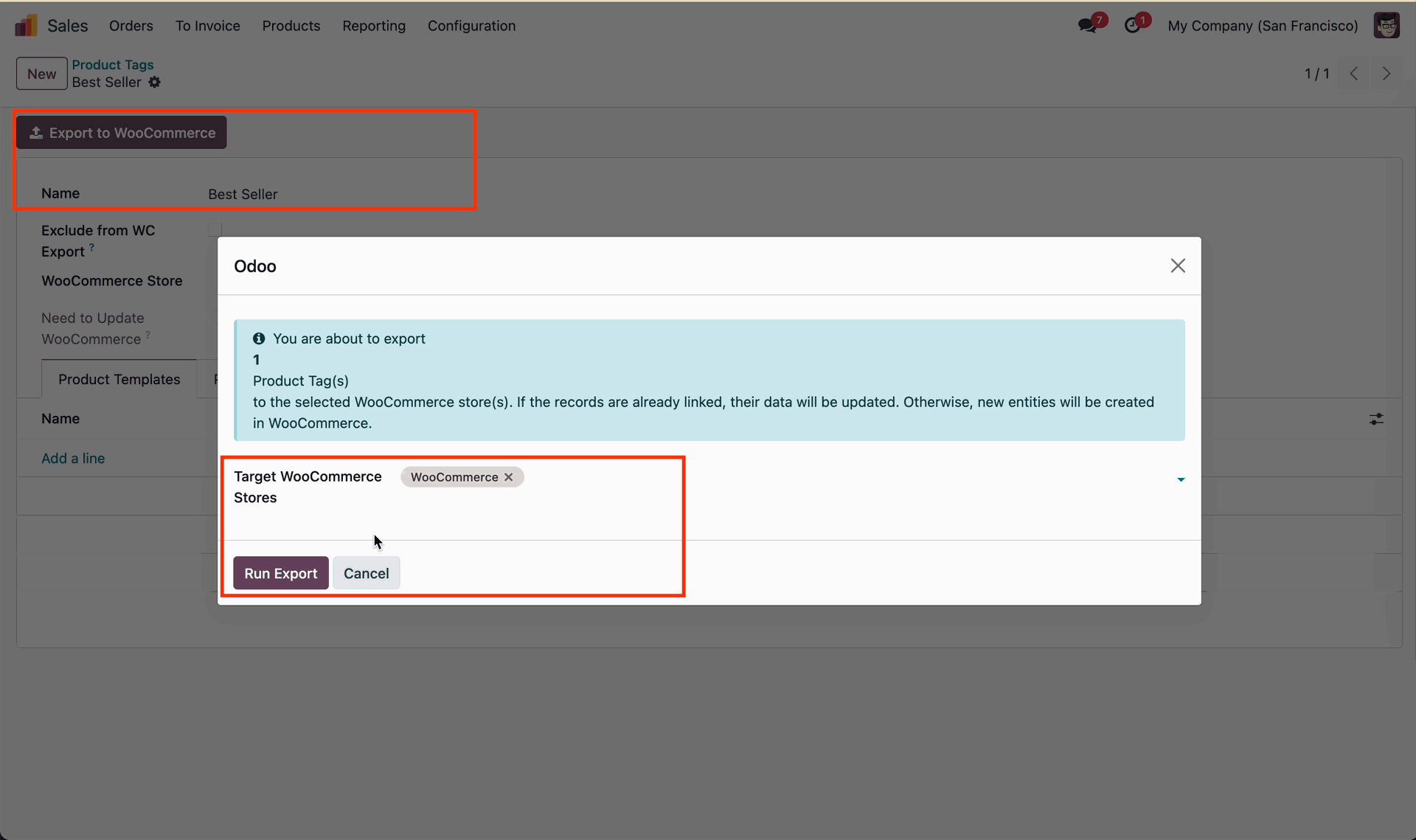Screen dimensions: 1416x840
Task: Open the My Company (San Francisco) switcher
Action: click(1263, 26)
